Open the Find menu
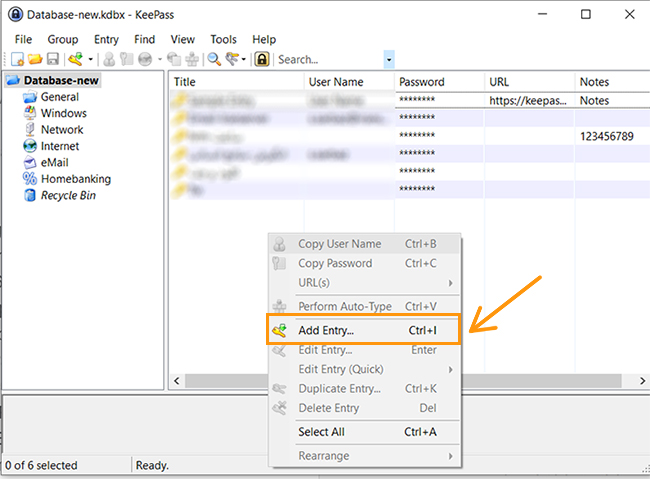650x479 pixels. click(144, 39)
